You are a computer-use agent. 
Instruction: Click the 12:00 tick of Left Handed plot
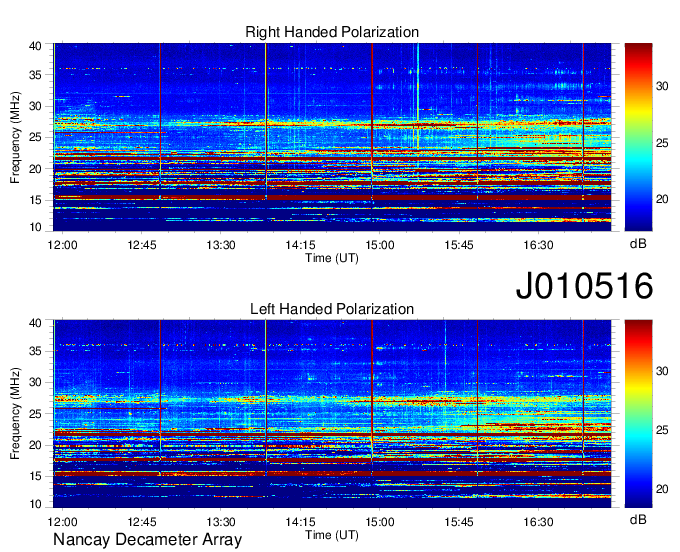[x=62, y=522]
